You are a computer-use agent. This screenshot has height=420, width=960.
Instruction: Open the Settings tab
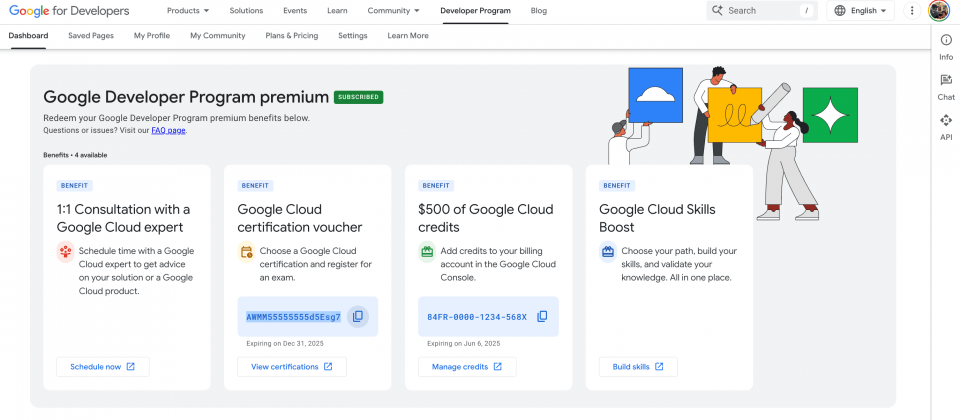[x=353, y=36]
